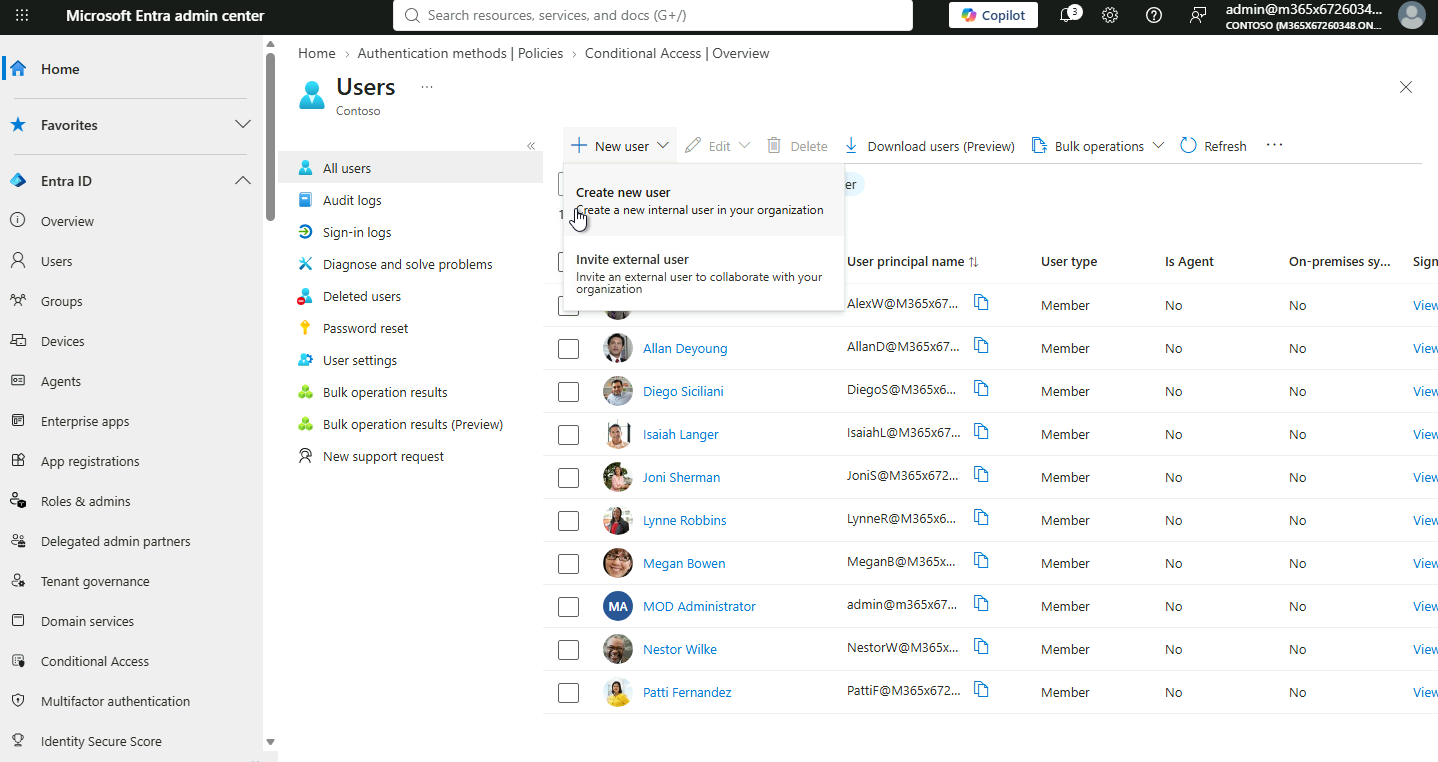Screen dimensions: 1438x762
Task: Open the Help question mark icon
Action: tap(1154, 15)
